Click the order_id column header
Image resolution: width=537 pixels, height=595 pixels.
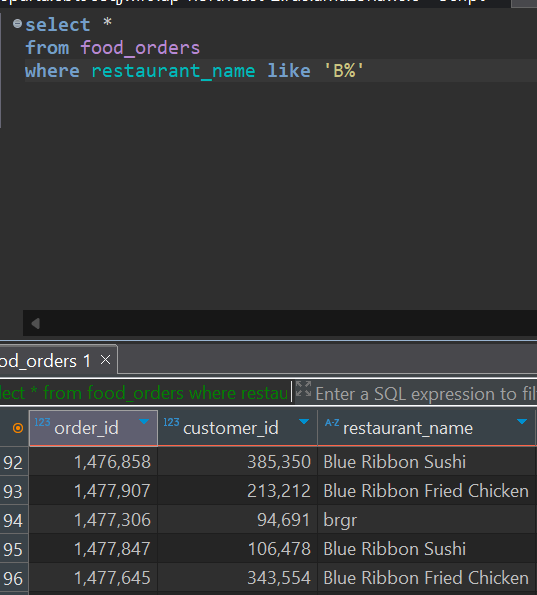[93, 428]
